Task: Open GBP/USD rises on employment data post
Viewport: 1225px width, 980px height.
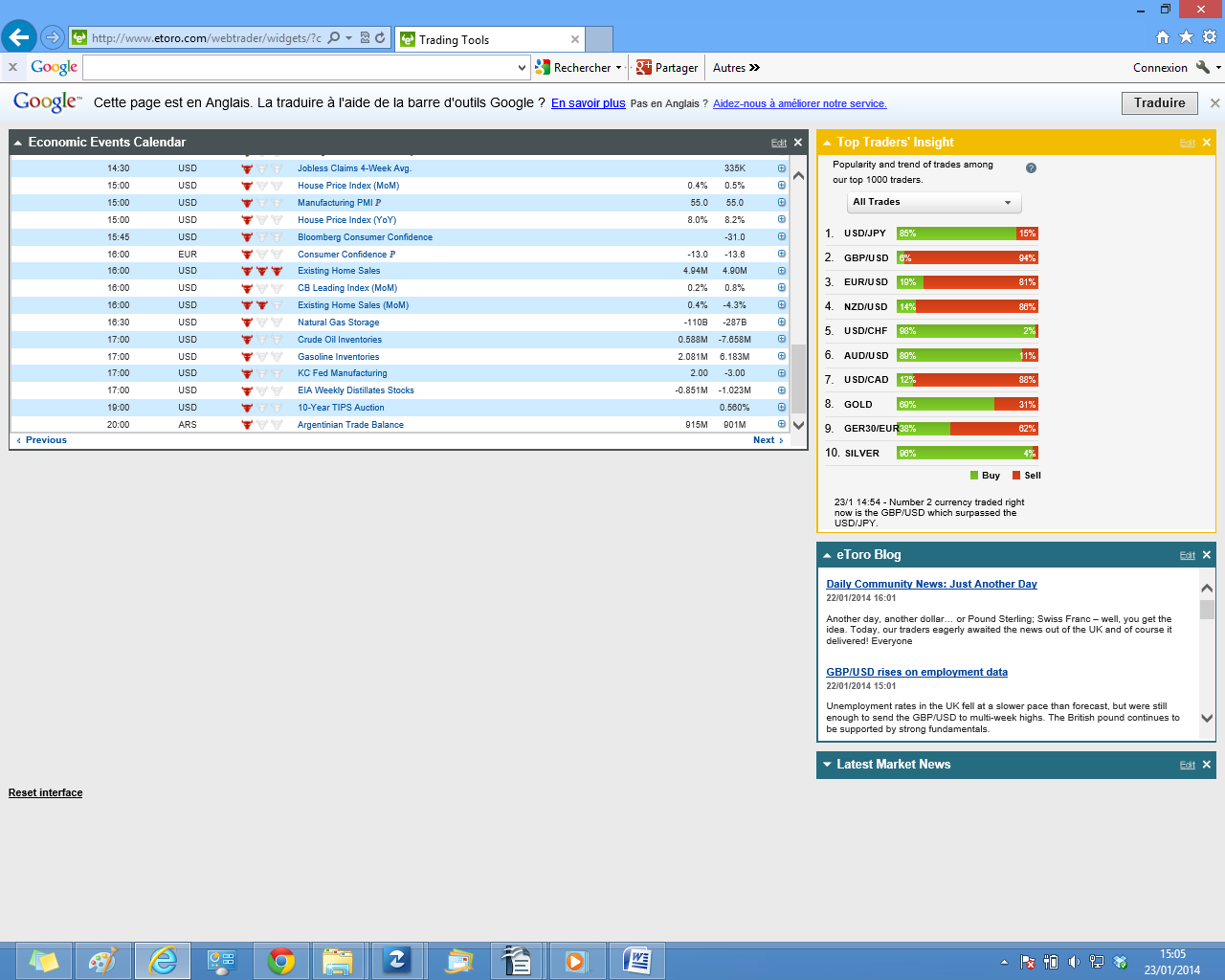Action: pyautogui.click(x=916, y=672)
